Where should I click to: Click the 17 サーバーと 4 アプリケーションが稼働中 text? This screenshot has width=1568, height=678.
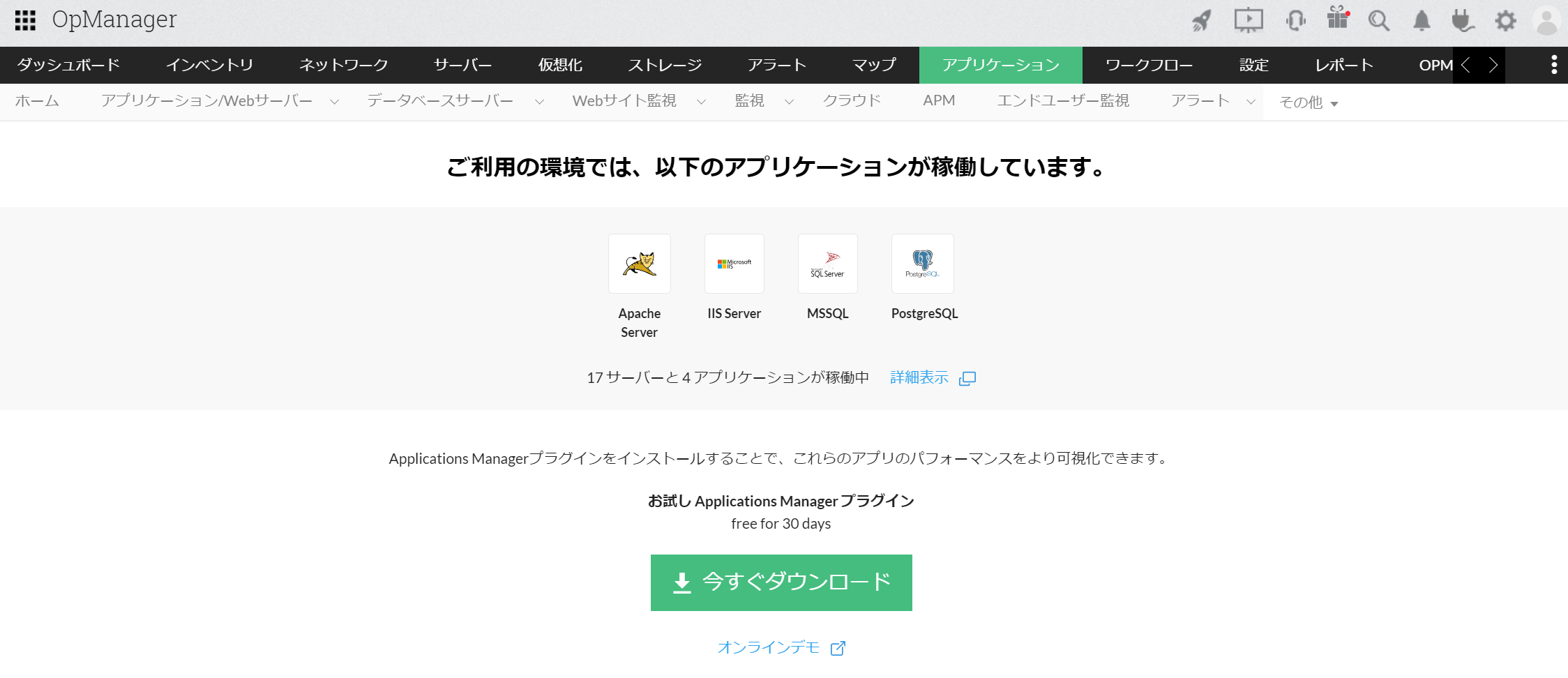728,378
